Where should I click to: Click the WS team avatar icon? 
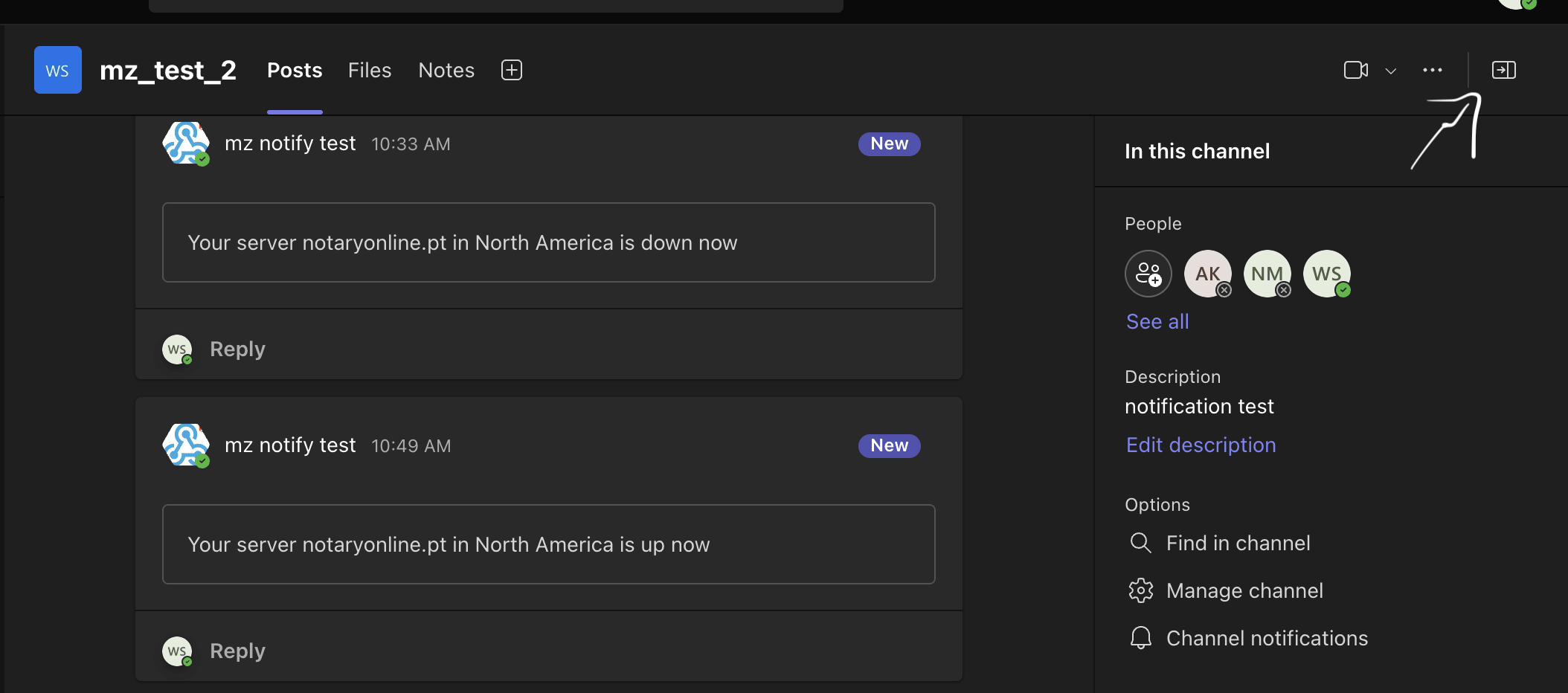[58, 70]
